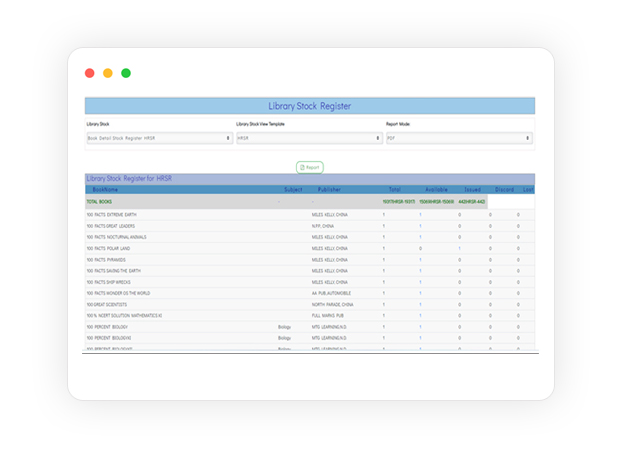Click the green Report button
Image resolution: width=622 pixels, height=450 pixels.
click(309, 167)
